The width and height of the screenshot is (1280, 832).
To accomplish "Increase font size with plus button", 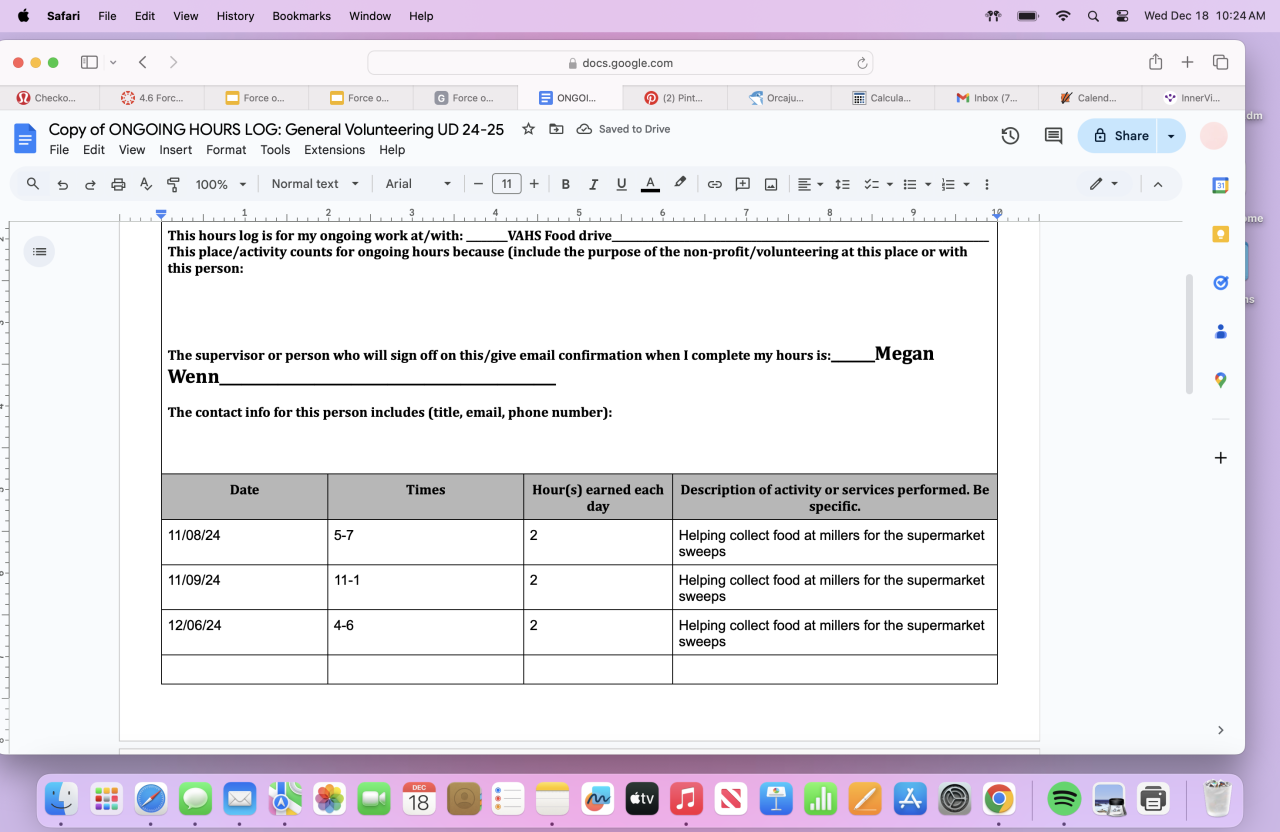I will [x=534, y=184].
